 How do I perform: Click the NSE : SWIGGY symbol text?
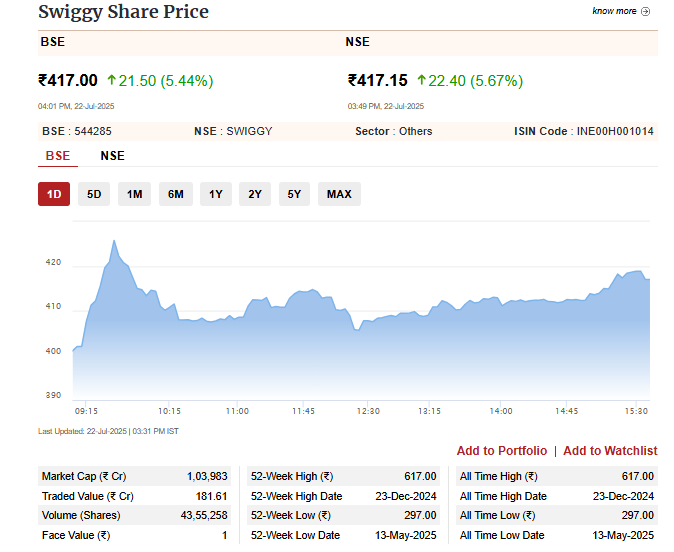click(x=233, y=131)
